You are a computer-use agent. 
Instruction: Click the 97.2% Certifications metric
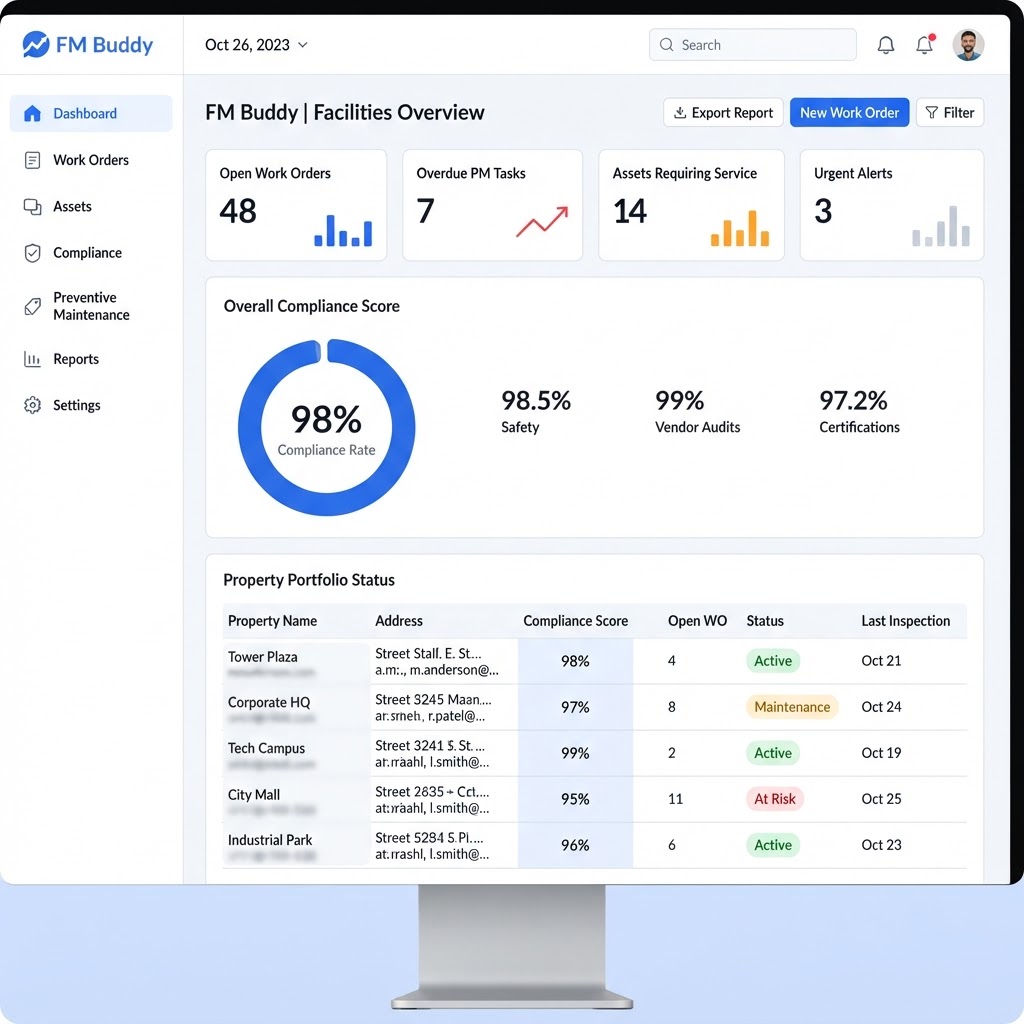coord(859,411)
